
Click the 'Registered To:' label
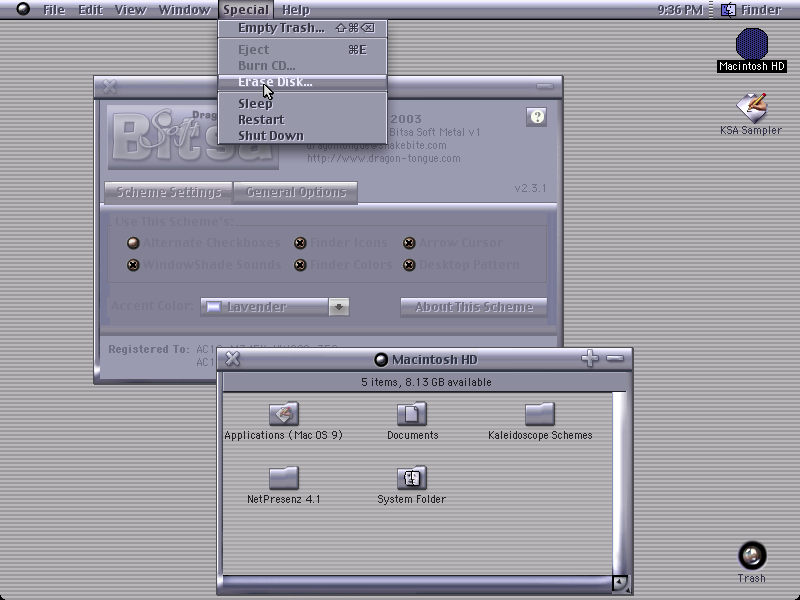pyautogui.click(x=149, y=349)
